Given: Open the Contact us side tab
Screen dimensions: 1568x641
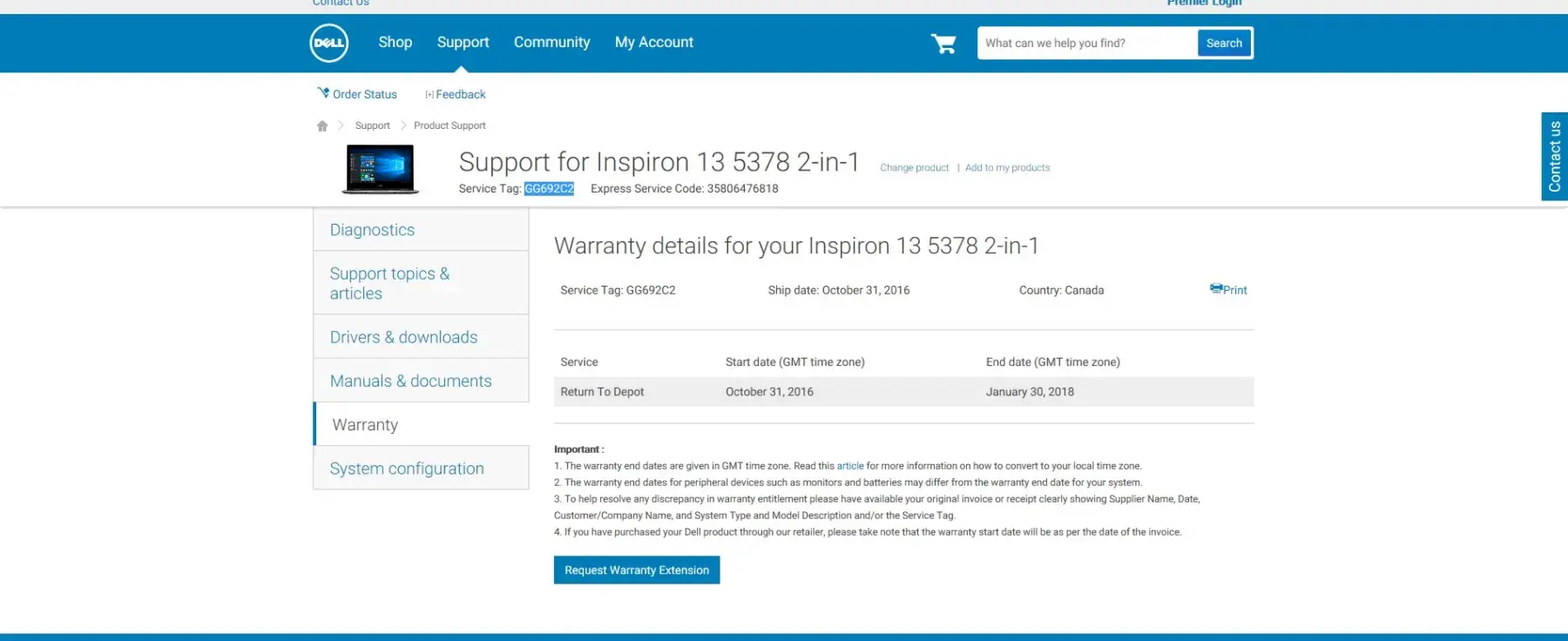Looking at the screenshot, I should coord(1554,157).
